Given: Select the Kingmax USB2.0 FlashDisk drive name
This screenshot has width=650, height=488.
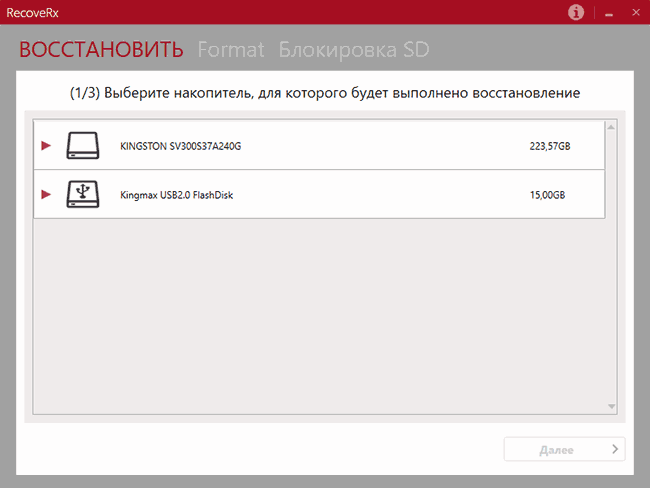Looking at the screenshot, I should pos(177,195).
